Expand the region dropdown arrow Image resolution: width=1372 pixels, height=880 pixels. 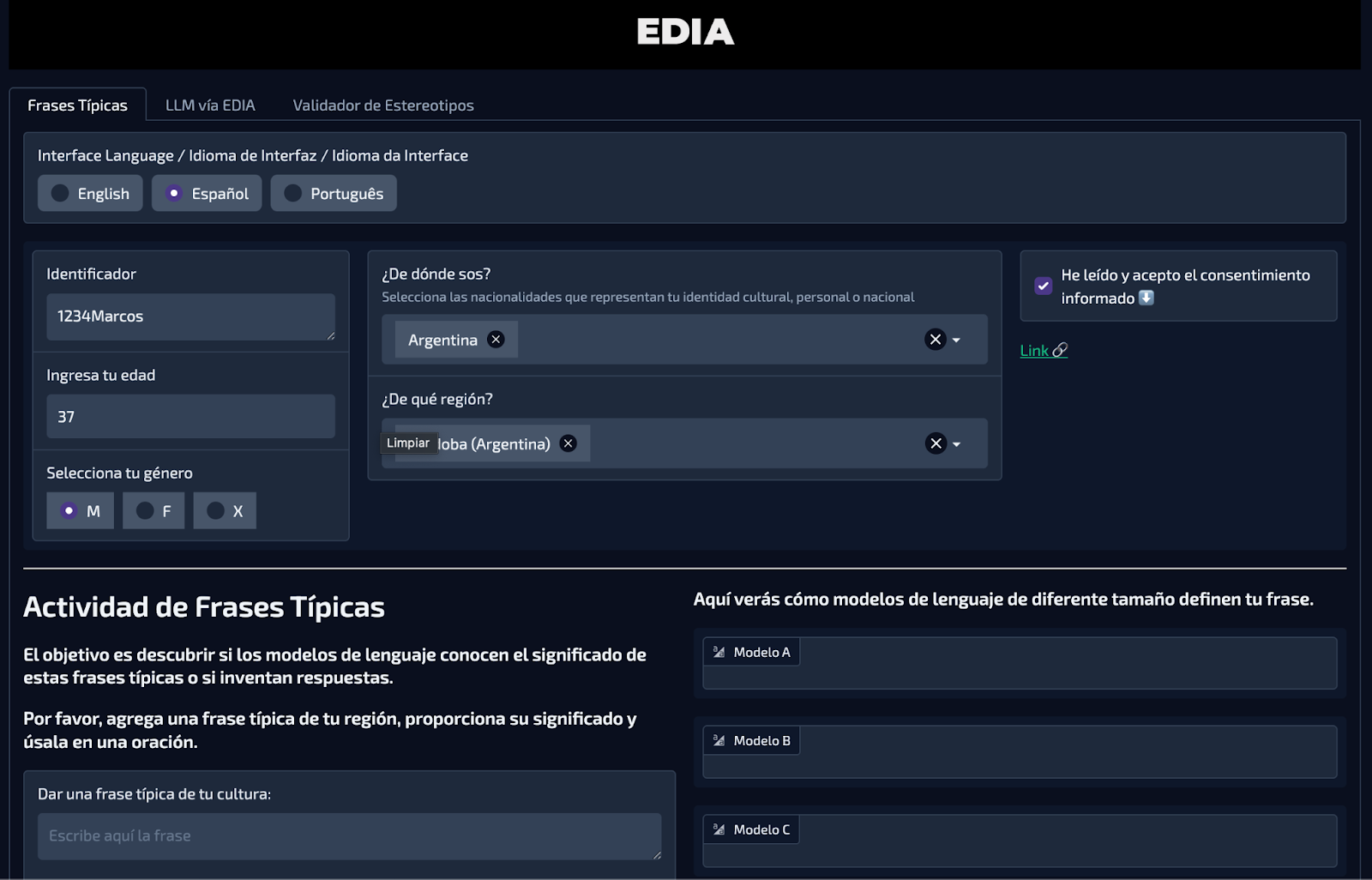point(957,444)
